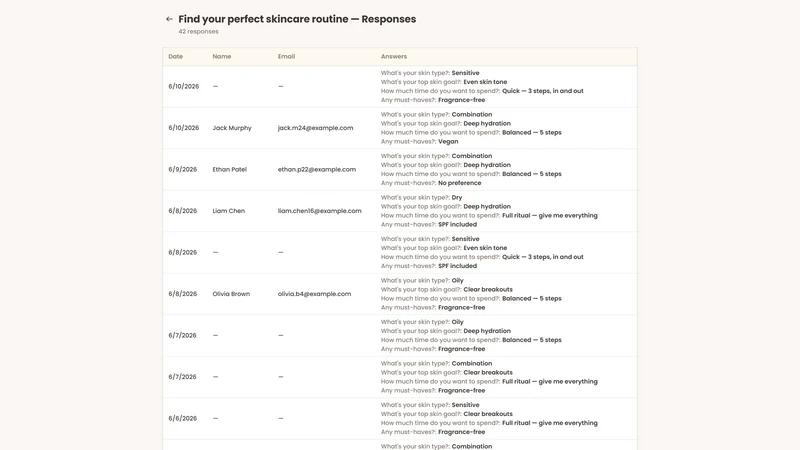Click email liam.chen16@example.com
The image size is (800, 450).
319,211
